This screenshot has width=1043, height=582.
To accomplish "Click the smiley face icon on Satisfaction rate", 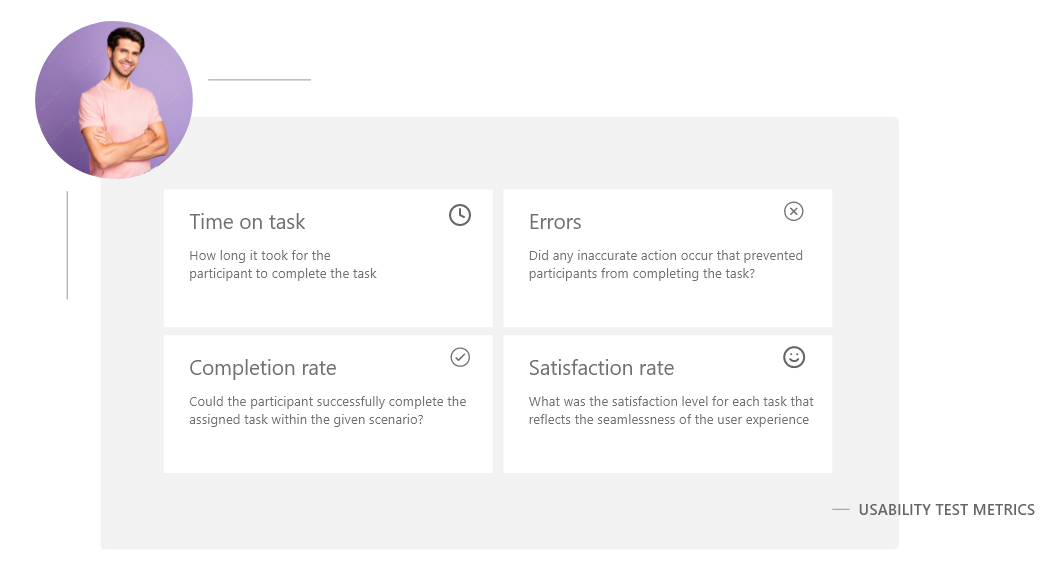I will coord(794,357).
